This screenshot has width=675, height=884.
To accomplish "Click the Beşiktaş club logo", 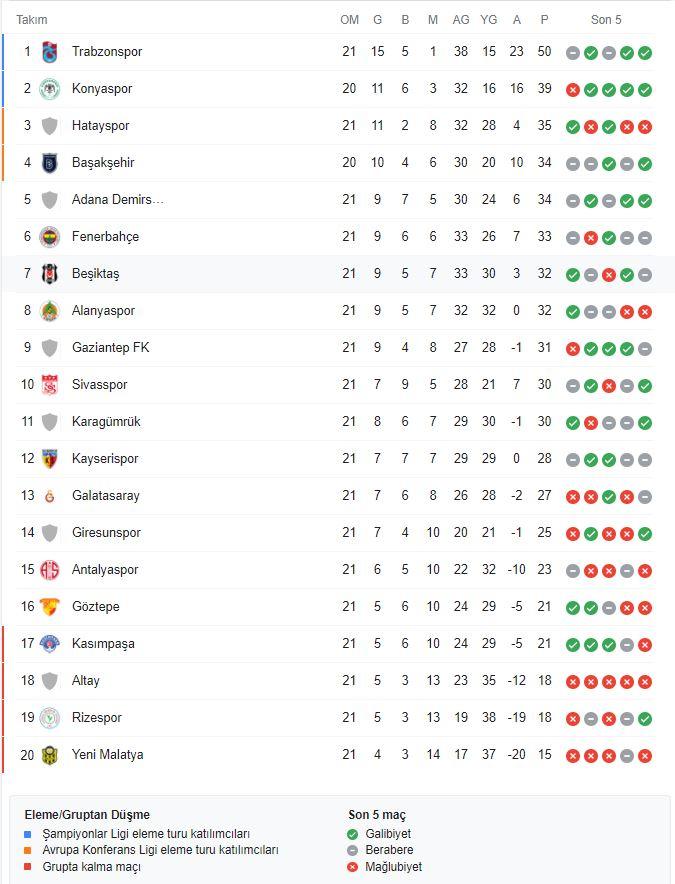I will 50,274.
